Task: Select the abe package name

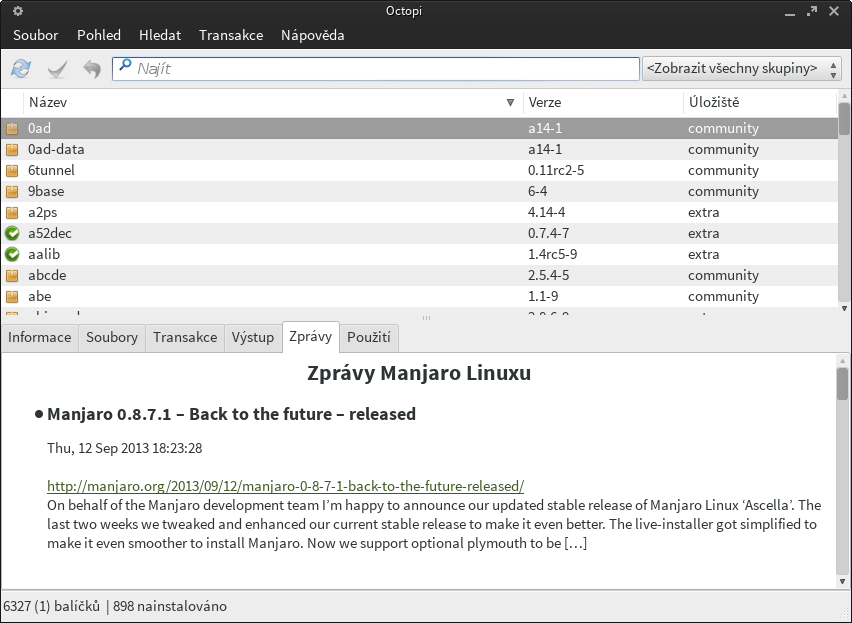Action: click(40, 297)
